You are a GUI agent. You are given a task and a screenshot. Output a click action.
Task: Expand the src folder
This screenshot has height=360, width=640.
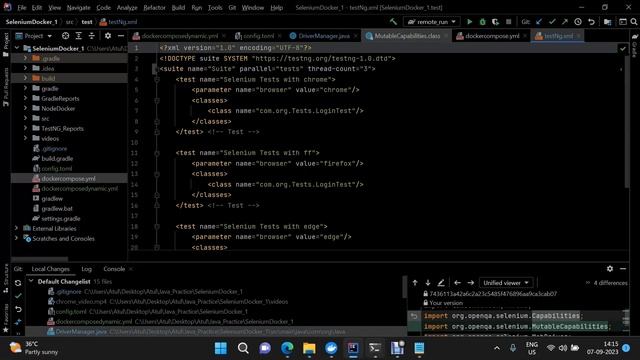click(x=25, y=118)
